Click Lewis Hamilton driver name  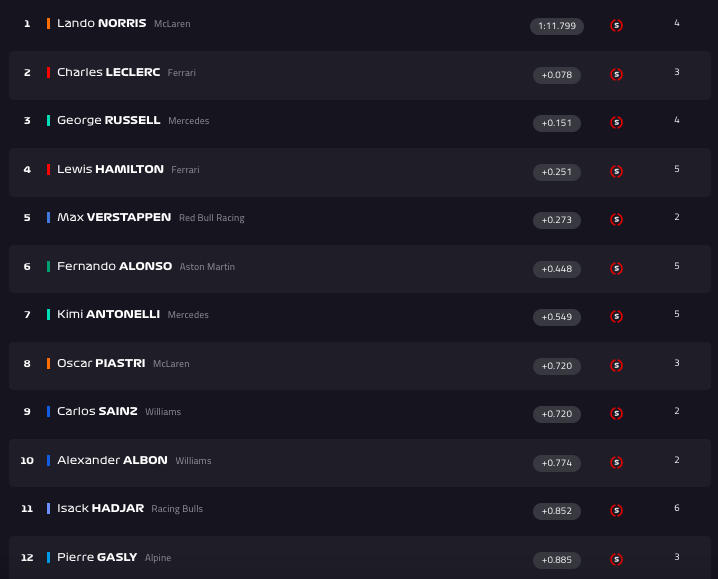click(110, 169)
